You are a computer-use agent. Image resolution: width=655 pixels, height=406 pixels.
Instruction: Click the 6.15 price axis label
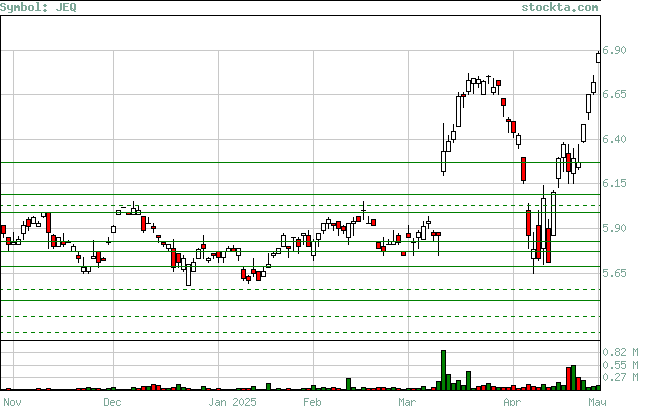(x=614, y=183)
